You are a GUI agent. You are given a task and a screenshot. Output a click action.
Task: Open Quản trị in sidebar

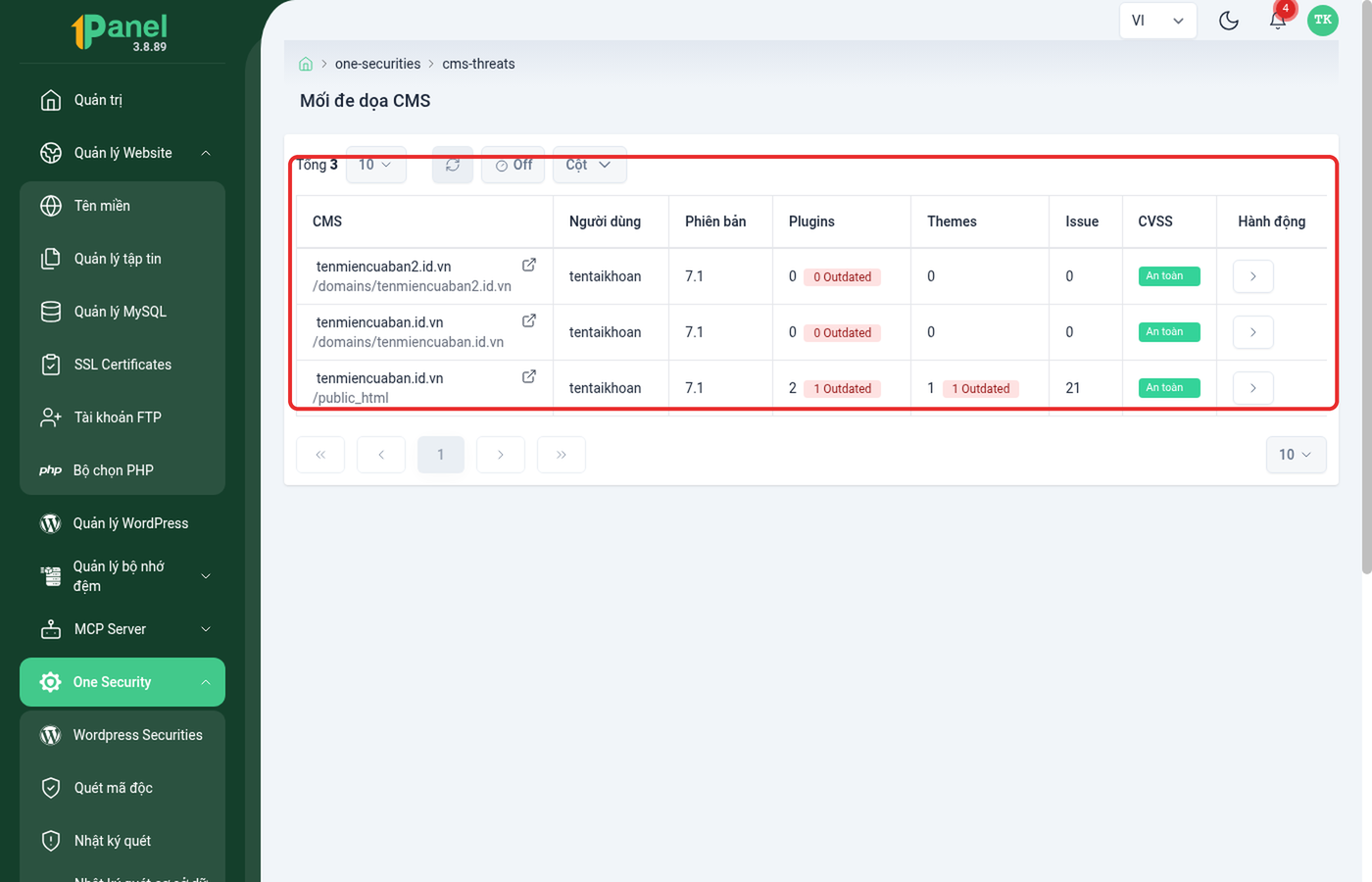122,100
